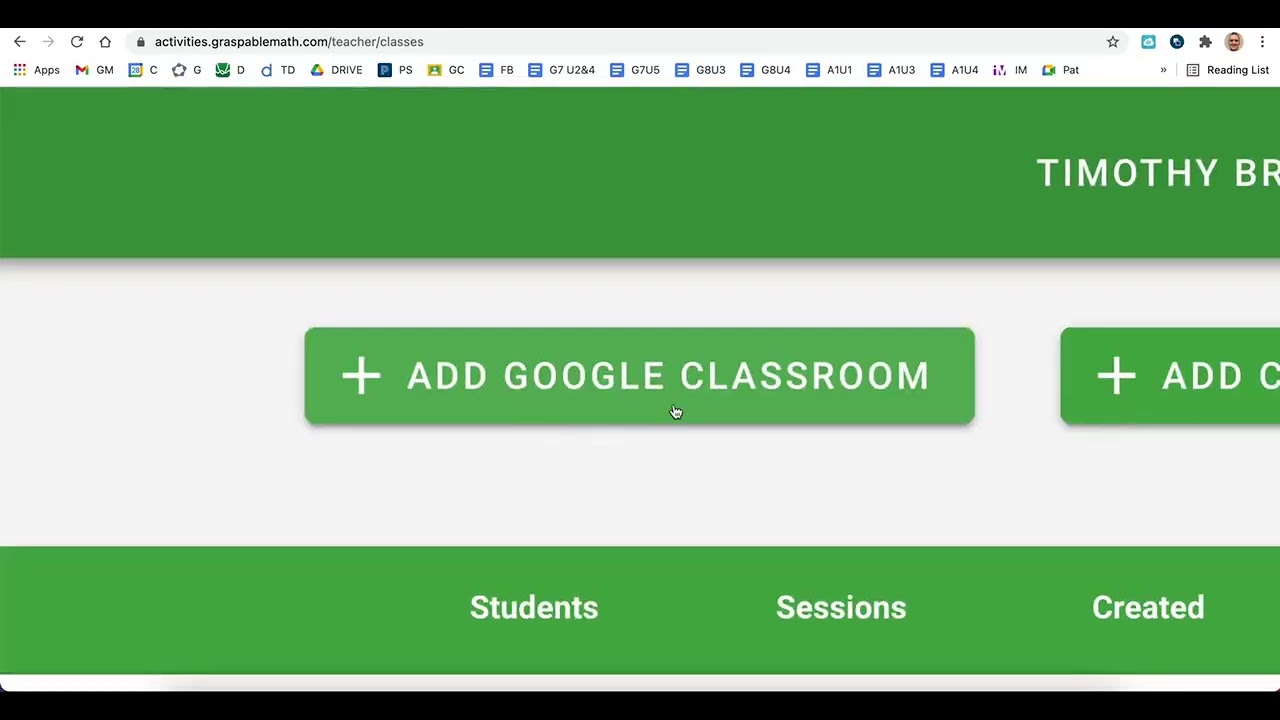Open the G8U3 bookmark
The width and height of the screenshot is (1280, 720).
click(700, 70)
